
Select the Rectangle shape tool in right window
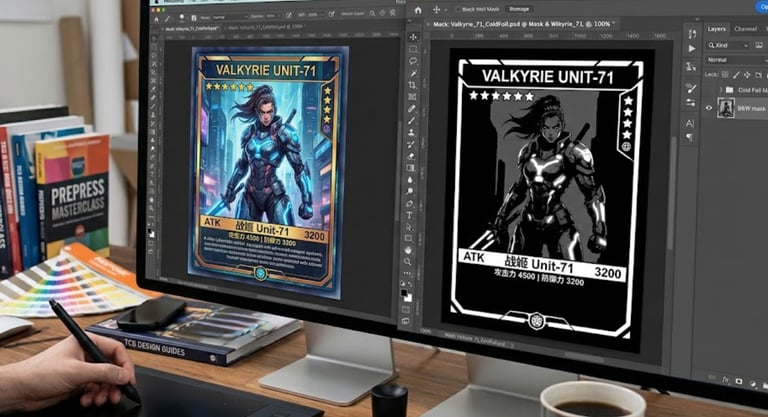tap(408, 238)
